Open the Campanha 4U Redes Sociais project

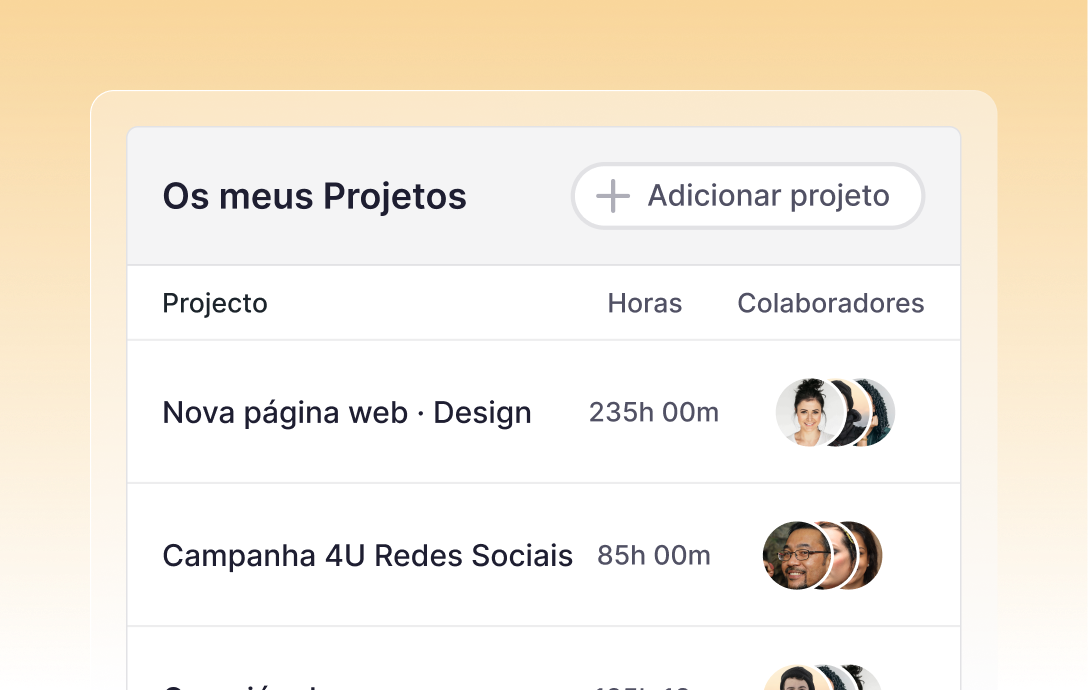coord(367,555)
